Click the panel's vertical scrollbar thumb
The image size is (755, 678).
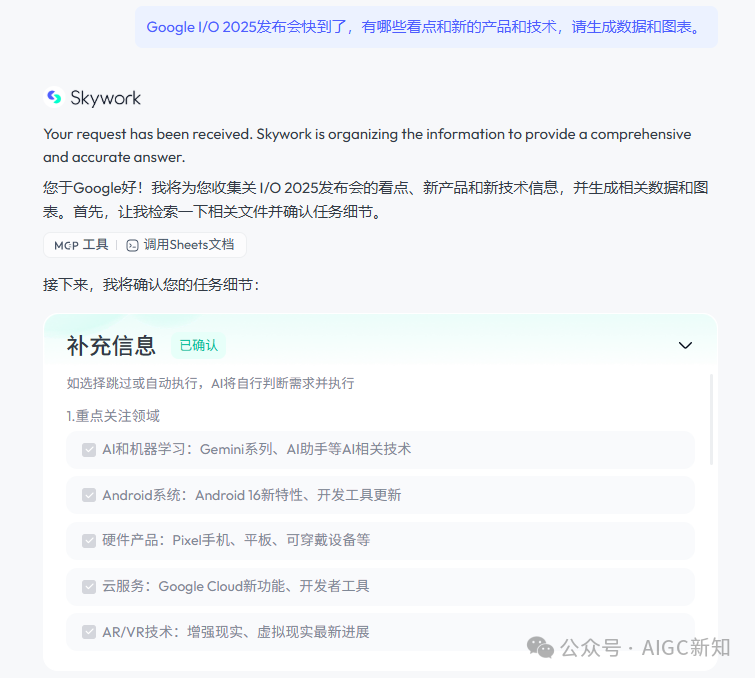pyautogui.click(x=711, y=419)
